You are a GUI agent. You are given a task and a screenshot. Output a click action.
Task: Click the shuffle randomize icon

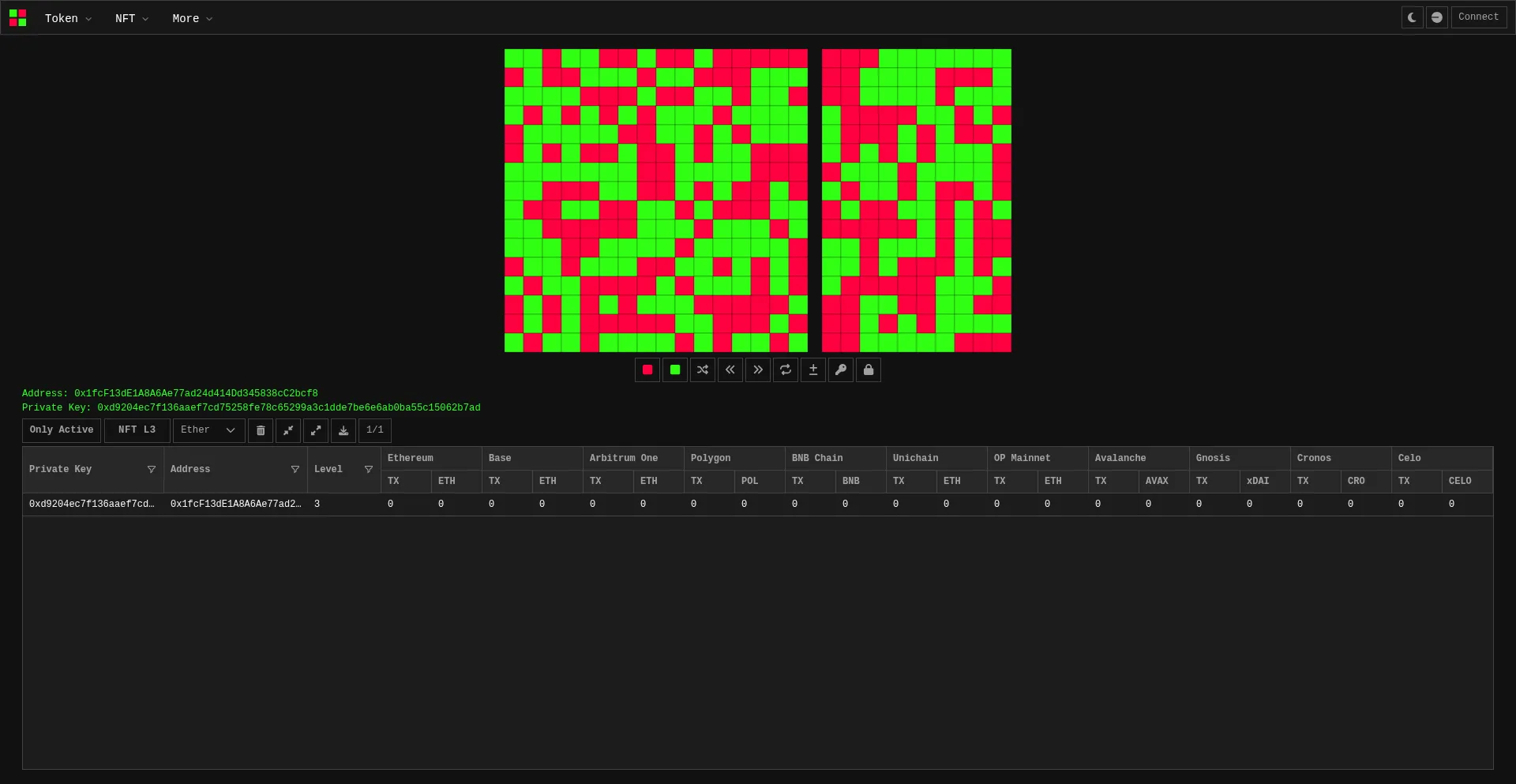(x=702, y=369)
